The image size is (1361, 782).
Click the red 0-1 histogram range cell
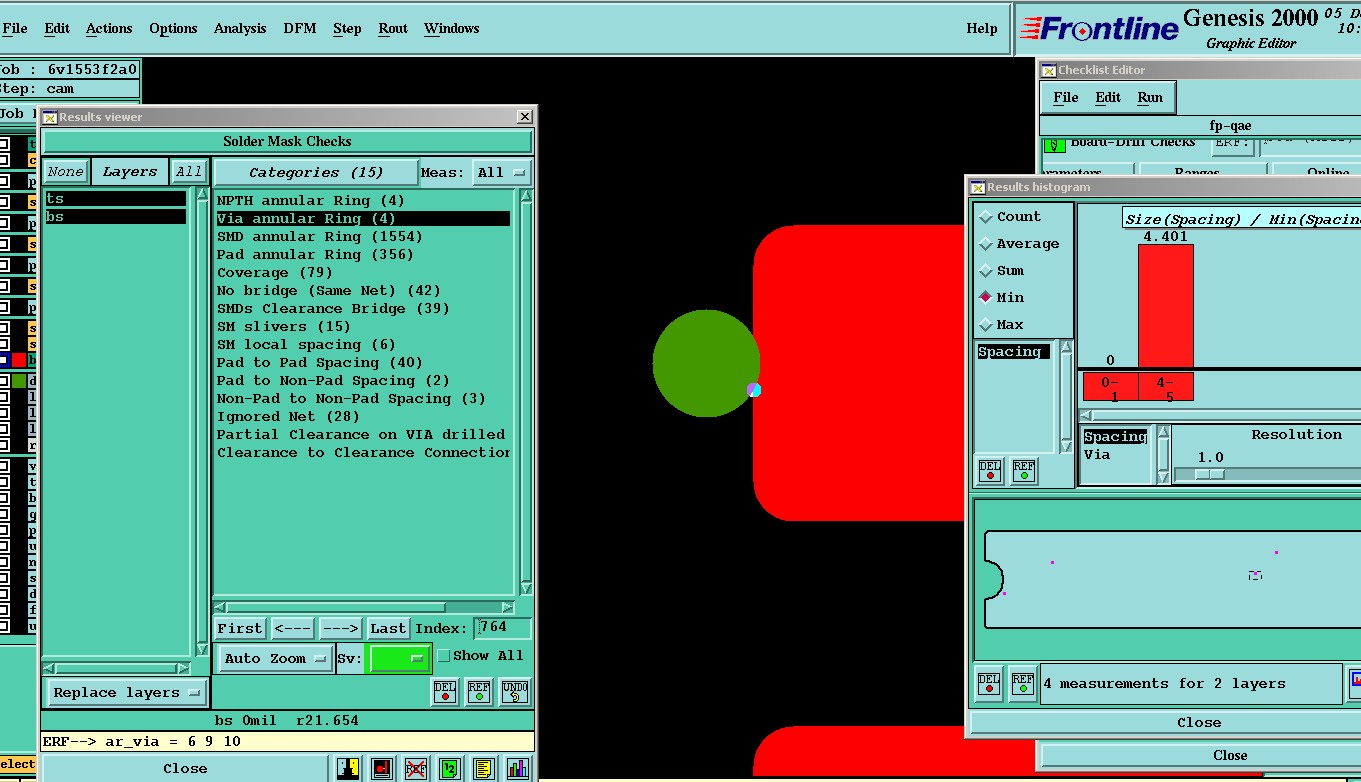tap(1111, 387)
